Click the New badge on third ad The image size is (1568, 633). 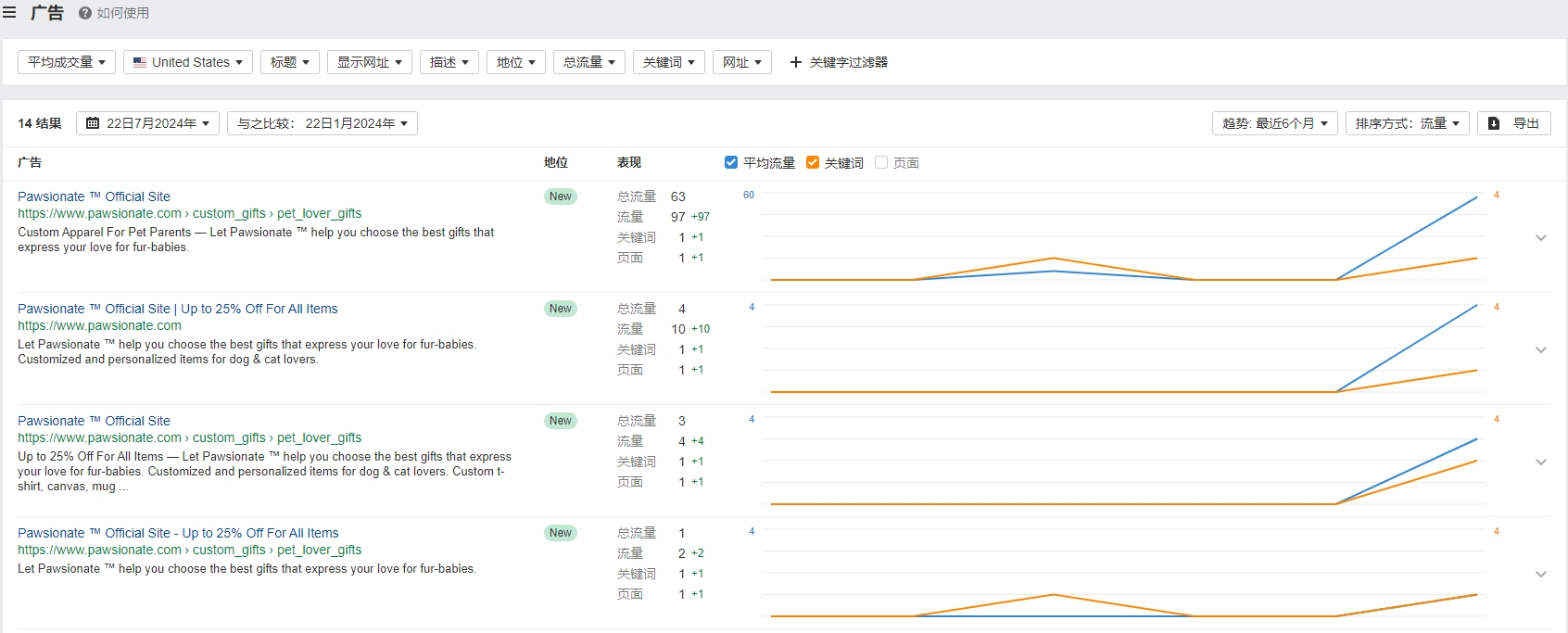pos(561,421)
